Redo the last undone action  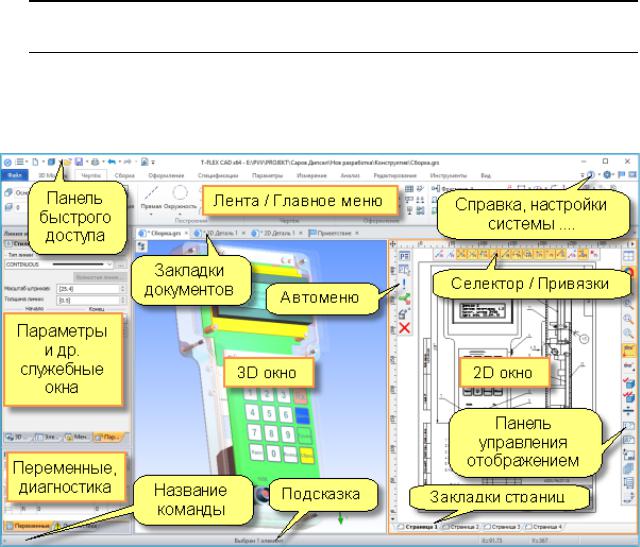(127, 162)
